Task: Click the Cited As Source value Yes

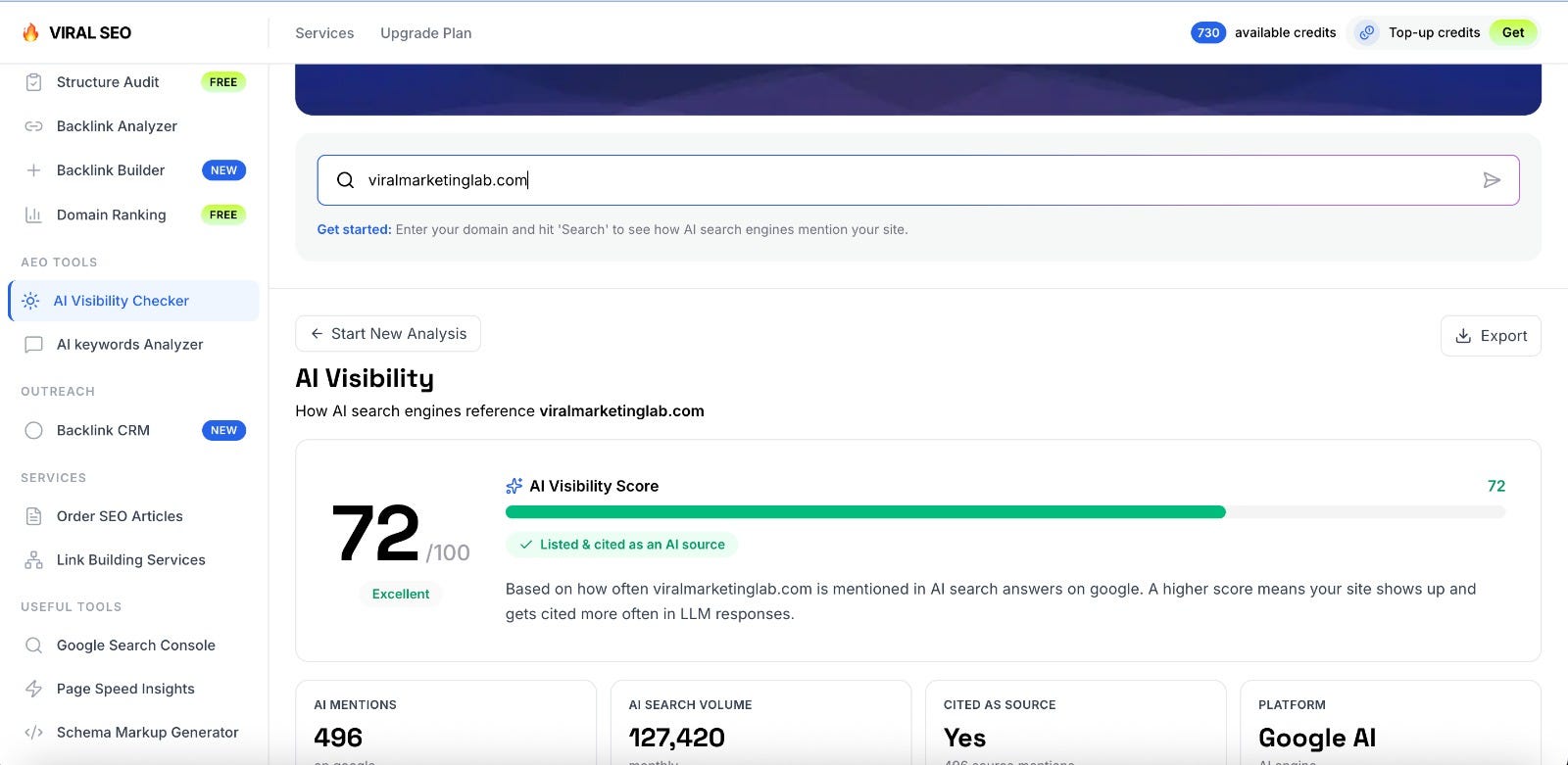Action: (x=965, y=738)
